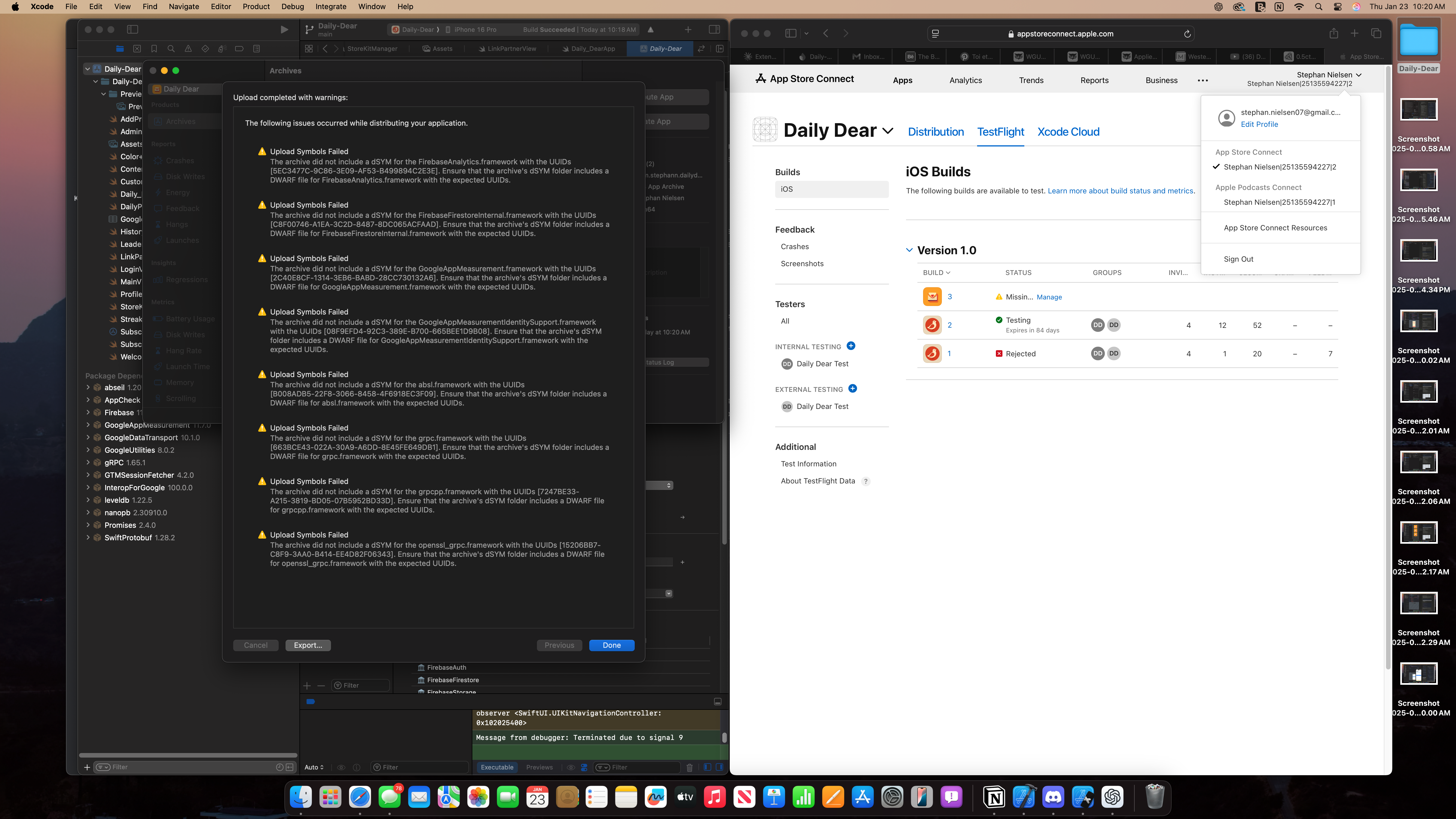The height and width of the screenshot is (819, 1456).
Task: Switch to the Distribution tab
Action: [x=935, y=132]
